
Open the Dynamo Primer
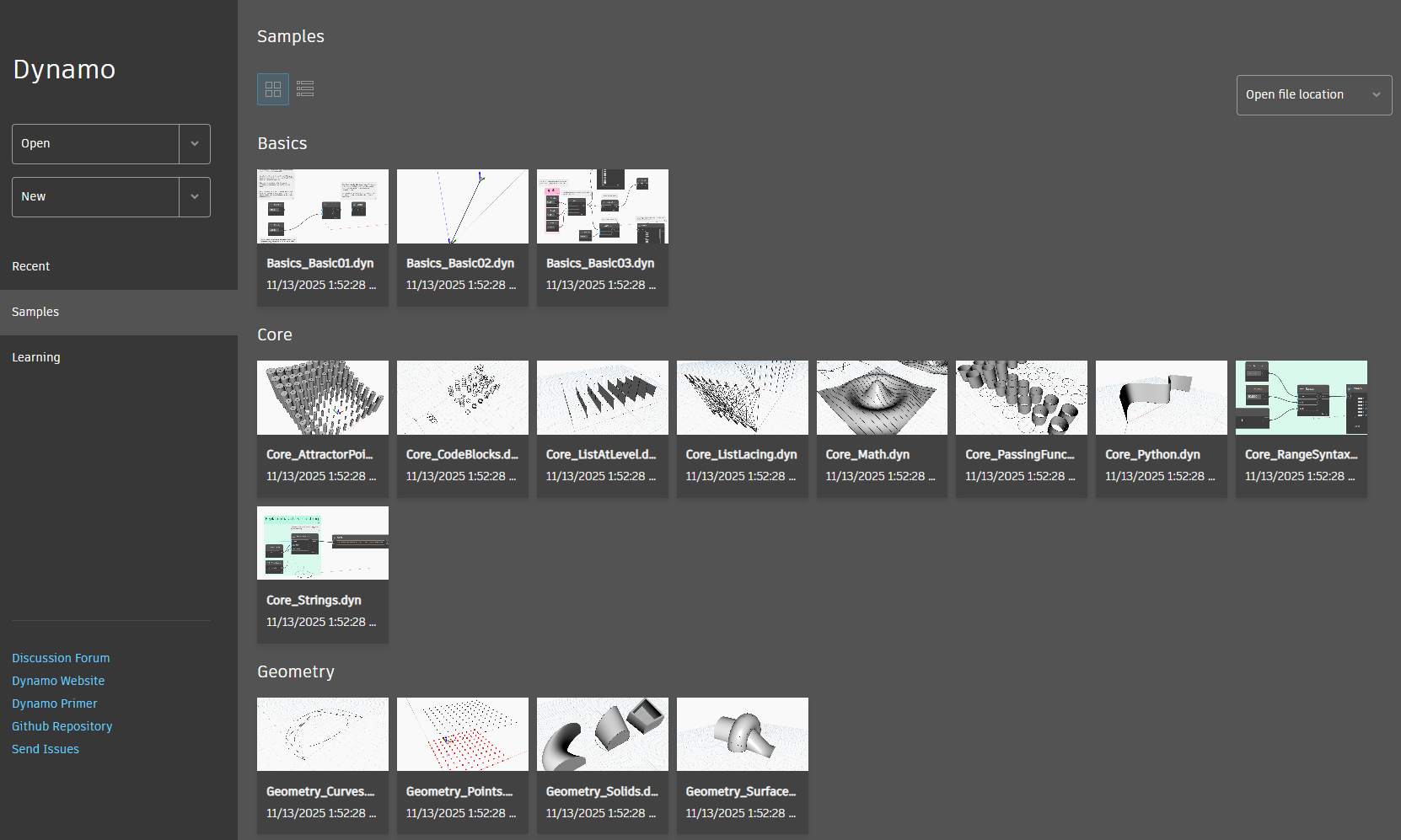point(54,703)
